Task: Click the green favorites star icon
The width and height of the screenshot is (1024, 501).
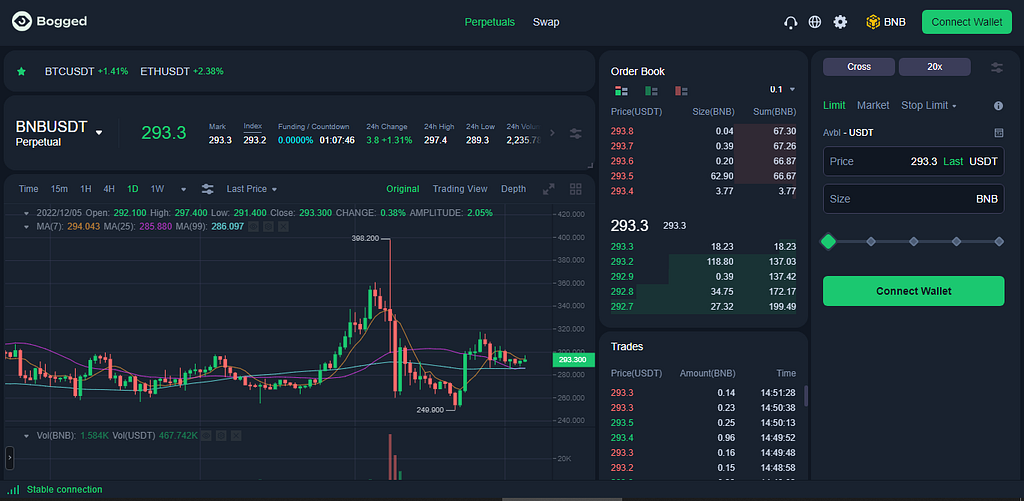Action: [21, 71]
